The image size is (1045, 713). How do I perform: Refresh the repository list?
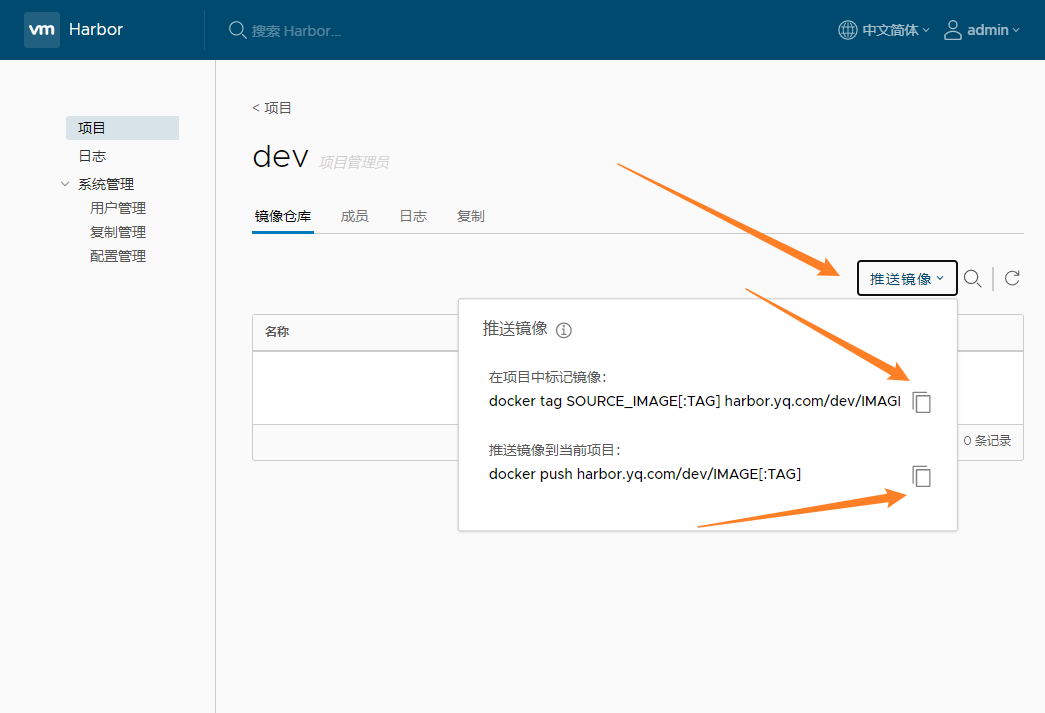click(x=1012, y=278)
